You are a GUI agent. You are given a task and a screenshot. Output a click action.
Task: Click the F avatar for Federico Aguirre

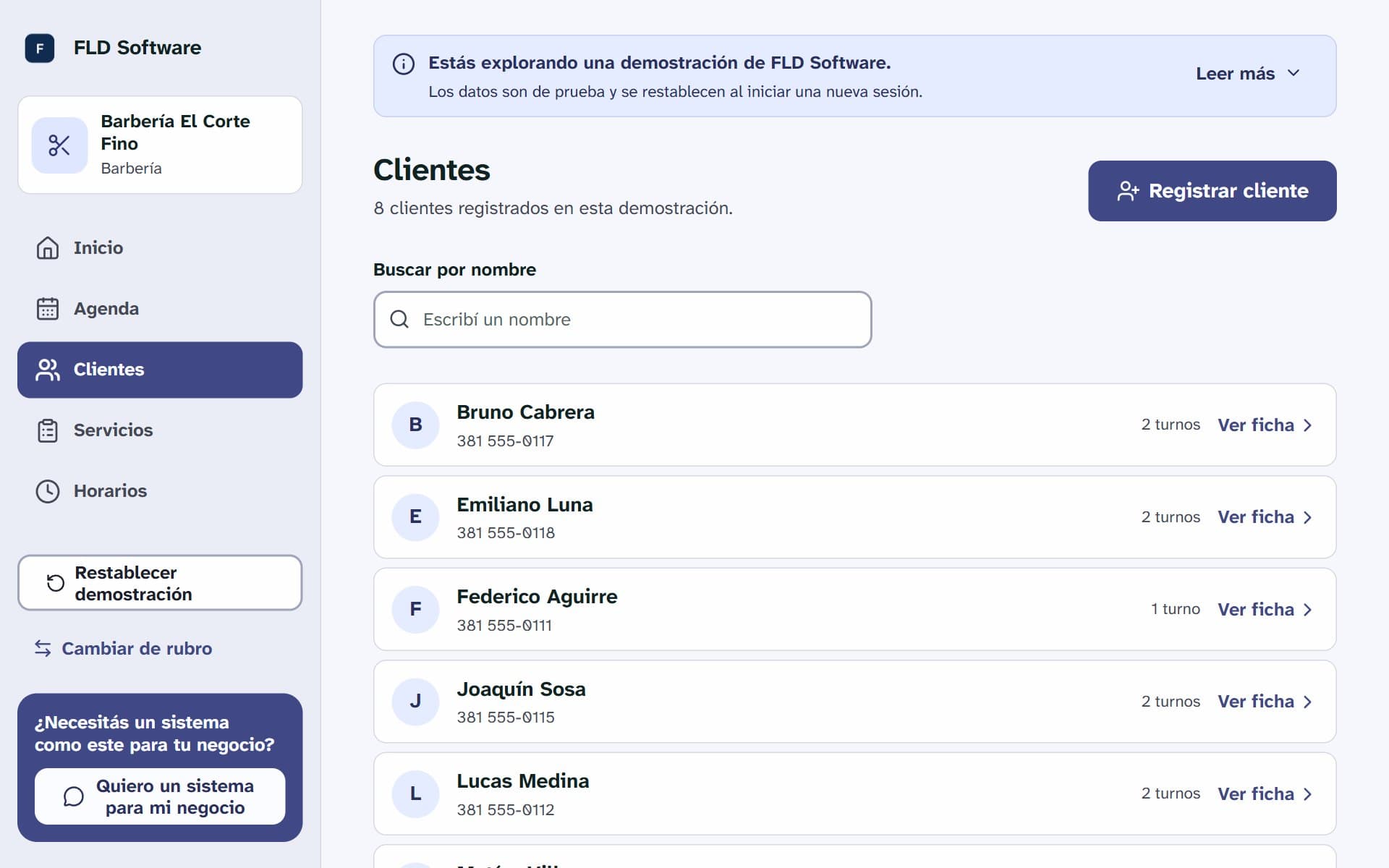point(415,609)
